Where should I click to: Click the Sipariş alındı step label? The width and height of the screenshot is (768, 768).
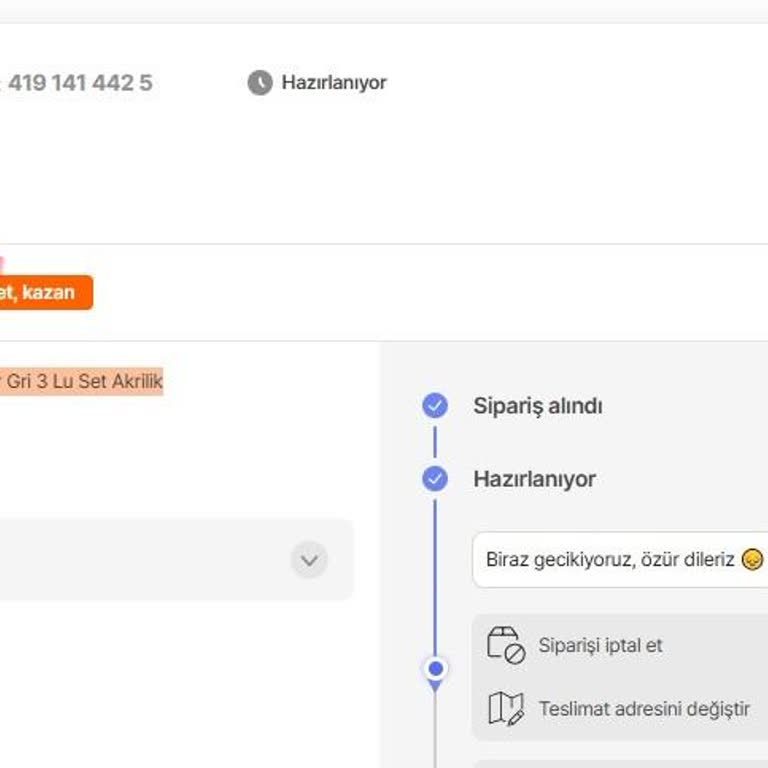(x=538, y=406)
